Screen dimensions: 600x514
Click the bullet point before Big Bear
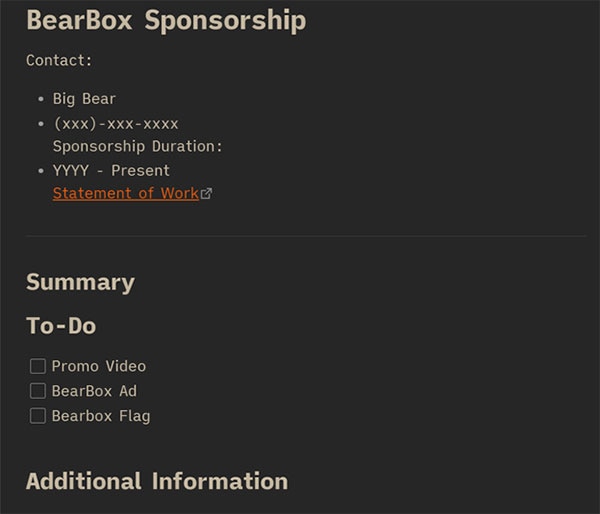40,99
